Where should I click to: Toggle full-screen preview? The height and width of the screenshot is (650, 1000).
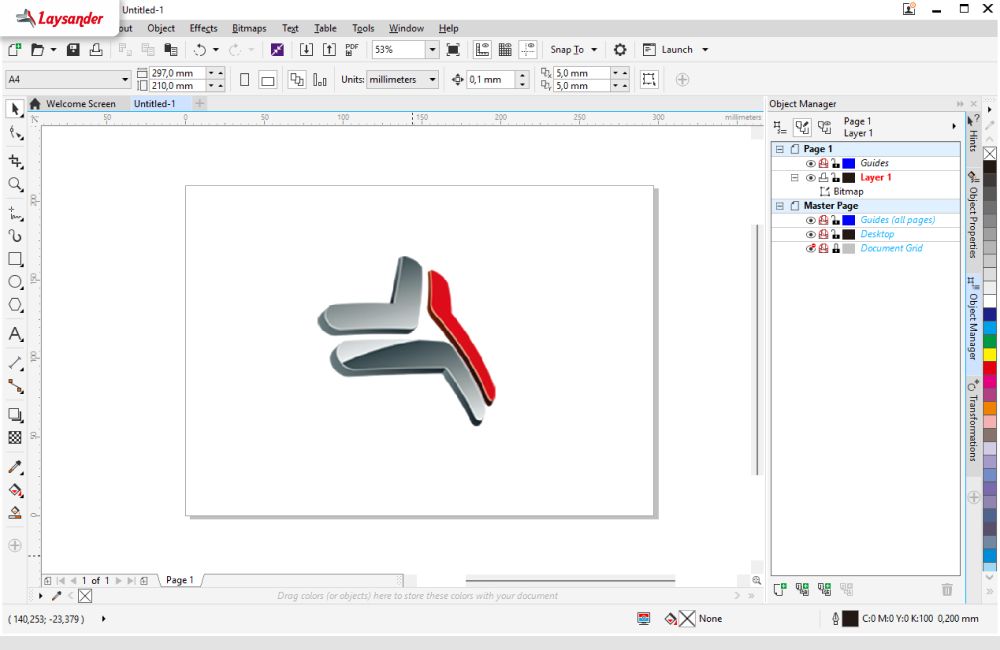[x=453, y=50]
